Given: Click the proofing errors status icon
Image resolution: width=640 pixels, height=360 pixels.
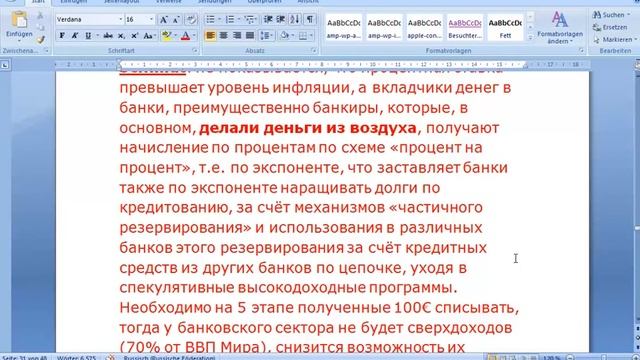Looking at the screenshot, I should (110, 358).
